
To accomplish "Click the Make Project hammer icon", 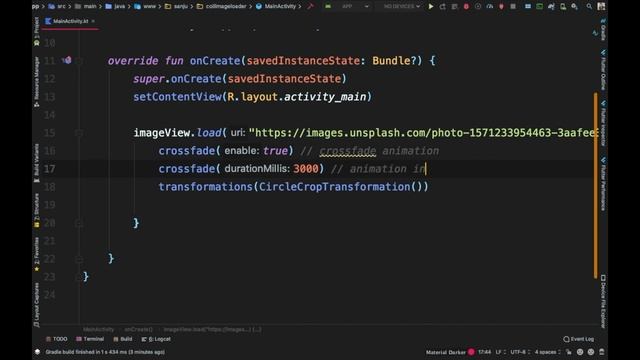I will [311, 6].
